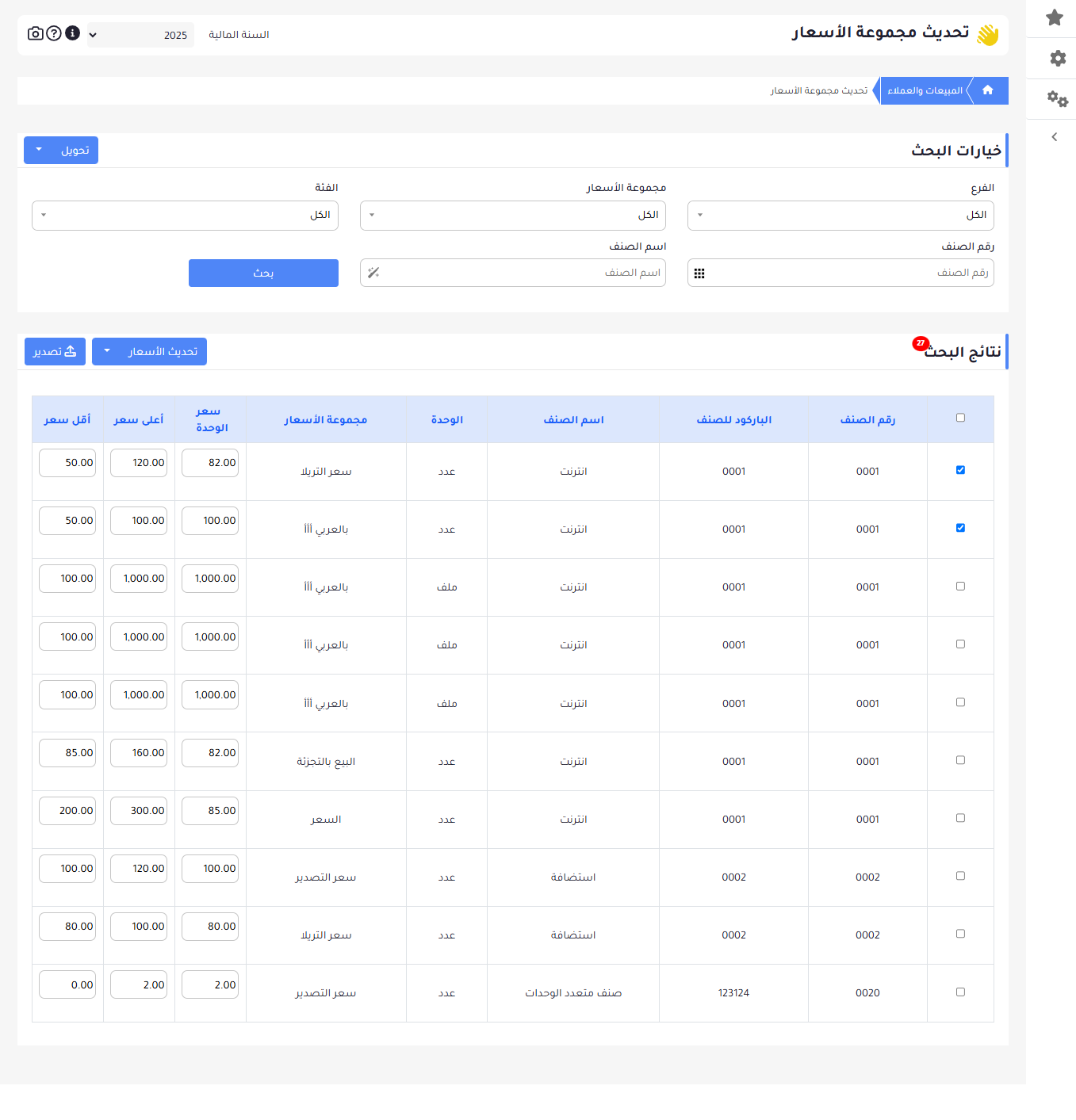Click the favorites star icon in sidebar
The width and height of the screenshot is (1076, 1120).
point(1054,17)
